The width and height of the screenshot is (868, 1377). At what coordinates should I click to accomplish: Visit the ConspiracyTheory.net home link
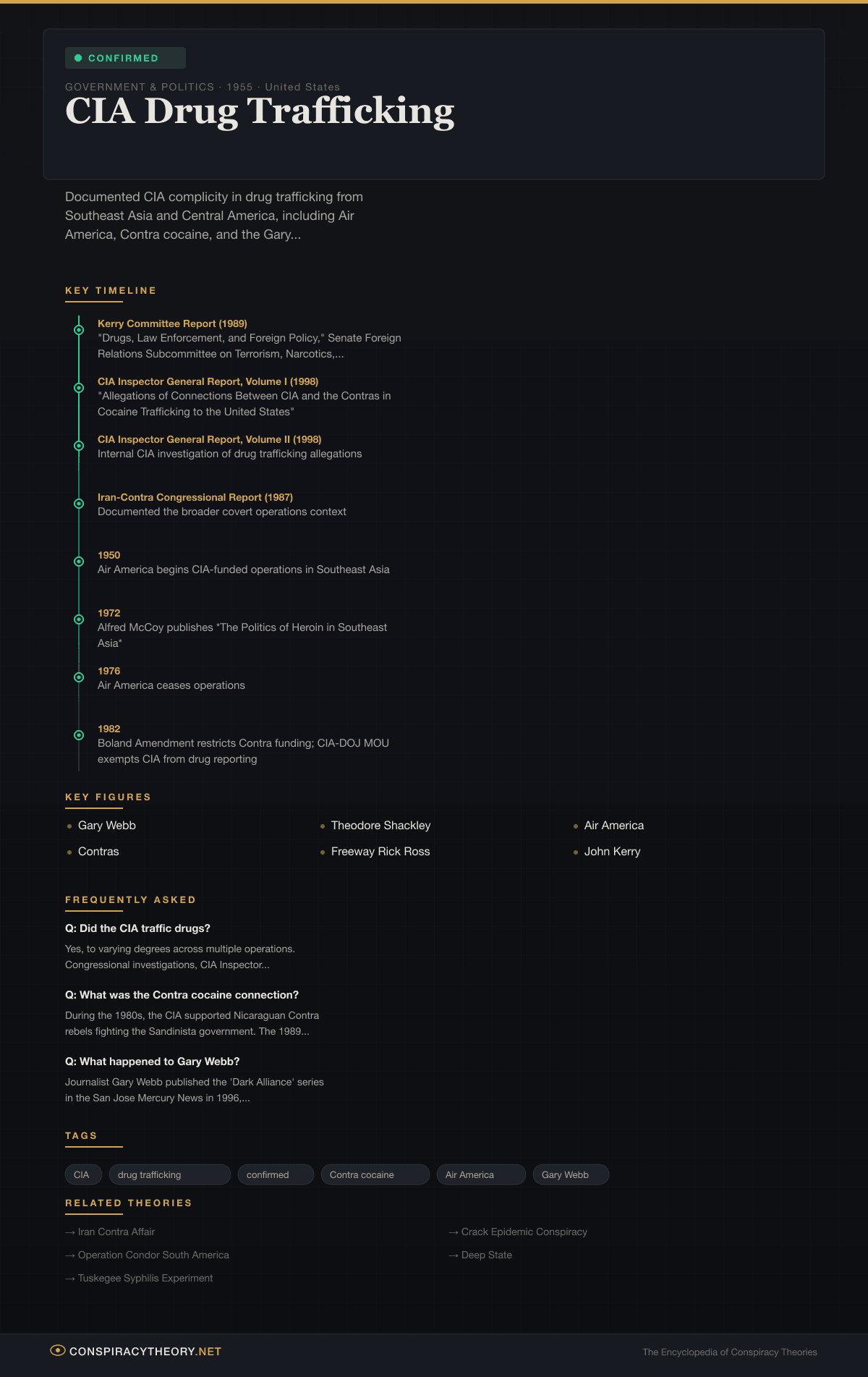145,1351
